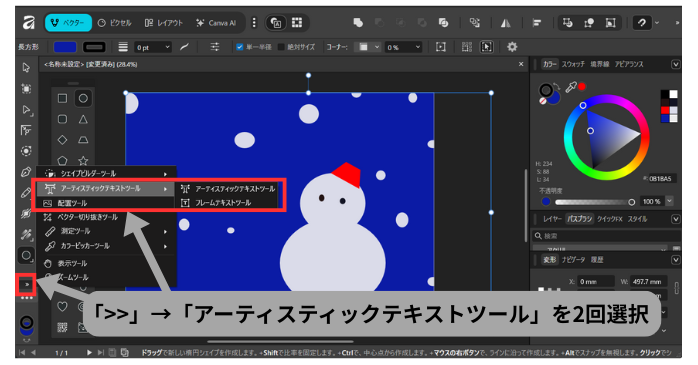This screenshot has height=365, width=698.
Task: Toggle the snapping magnet button
Action: coord(641,23)
